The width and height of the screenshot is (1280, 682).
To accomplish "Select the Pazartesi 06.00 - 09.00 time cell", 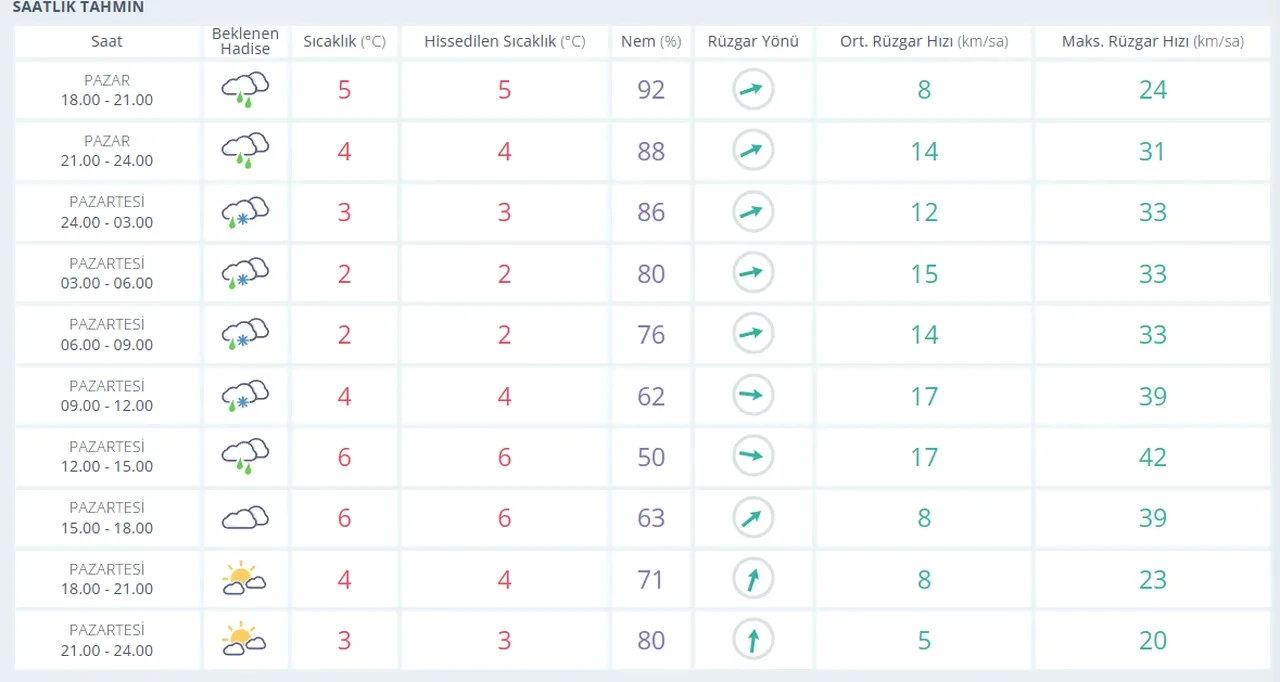I will [x=107, y=335].
